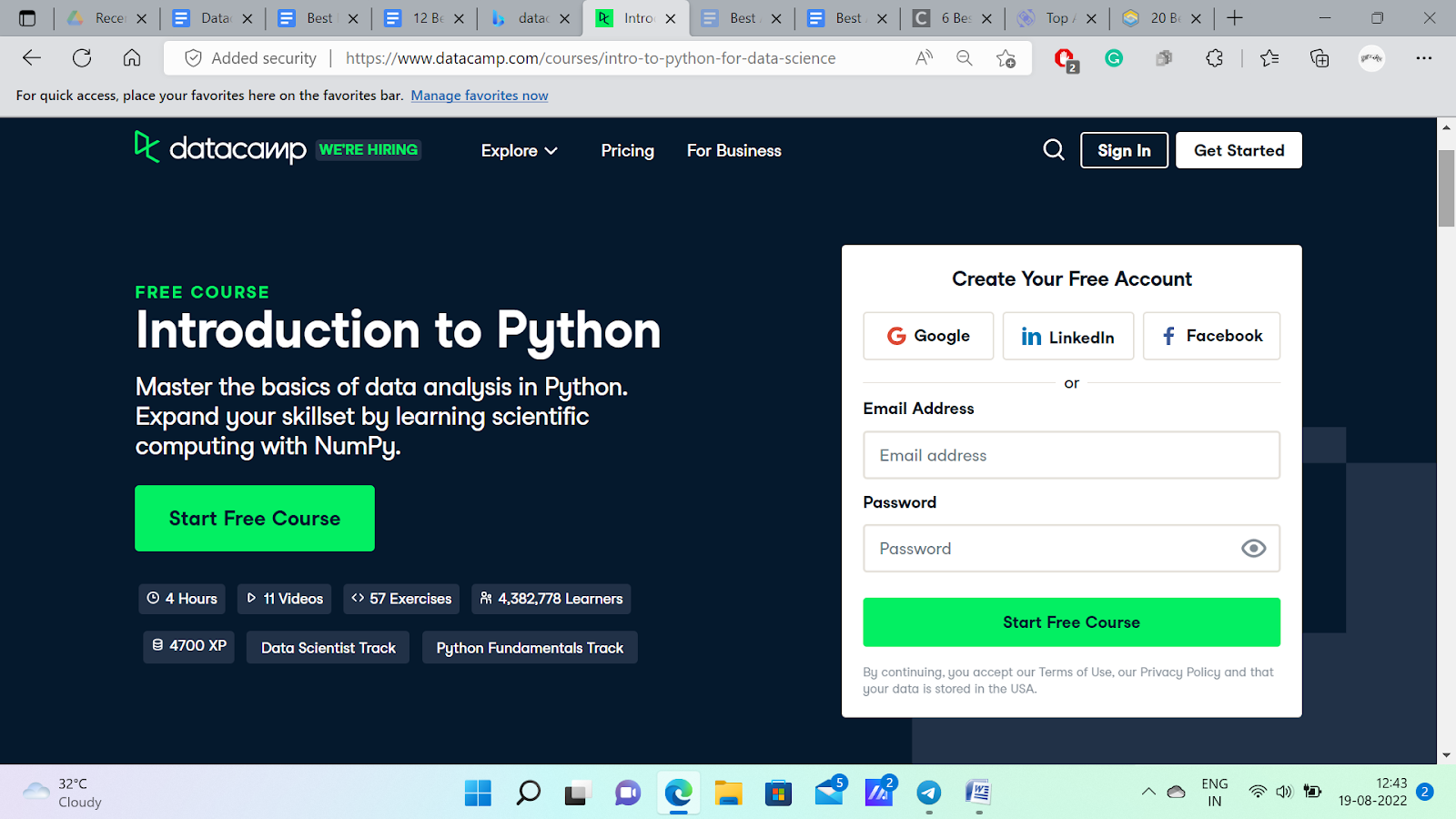Open the browser profile avatar
The height and width of the screenshot is (819, 1456).
point(1371,58)
